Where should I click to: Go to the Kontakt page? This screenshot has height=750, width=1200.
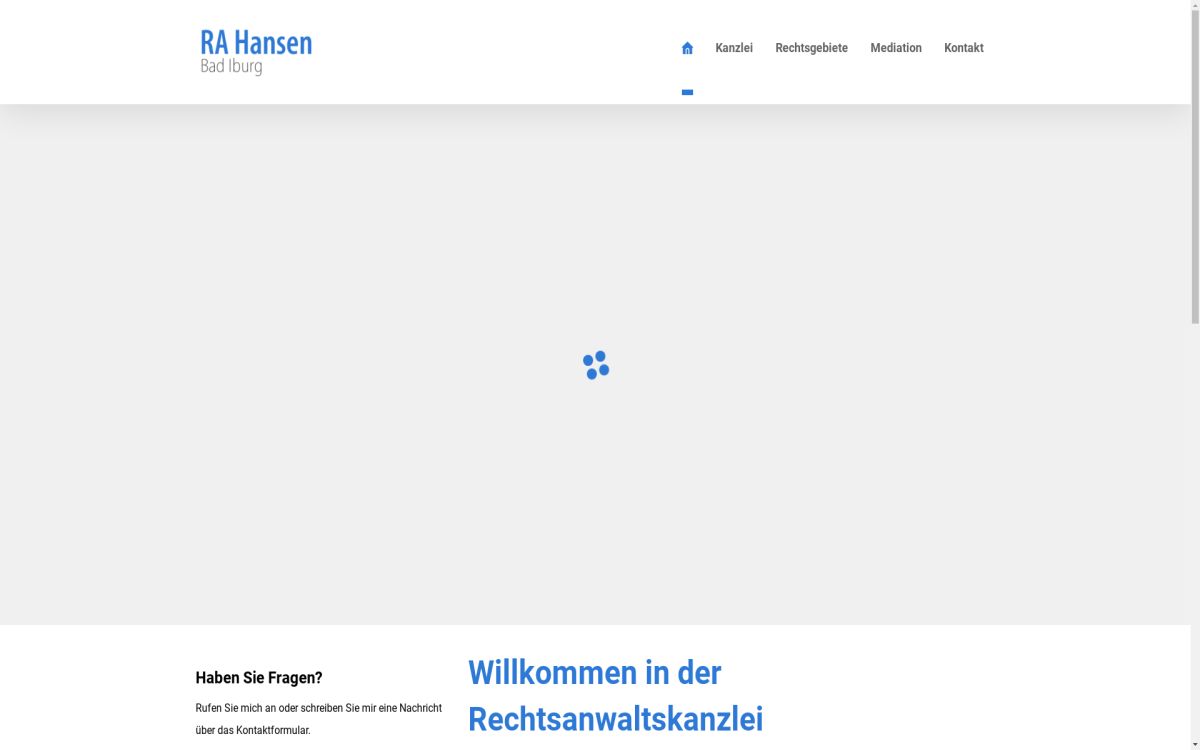(x=963, y=47)
